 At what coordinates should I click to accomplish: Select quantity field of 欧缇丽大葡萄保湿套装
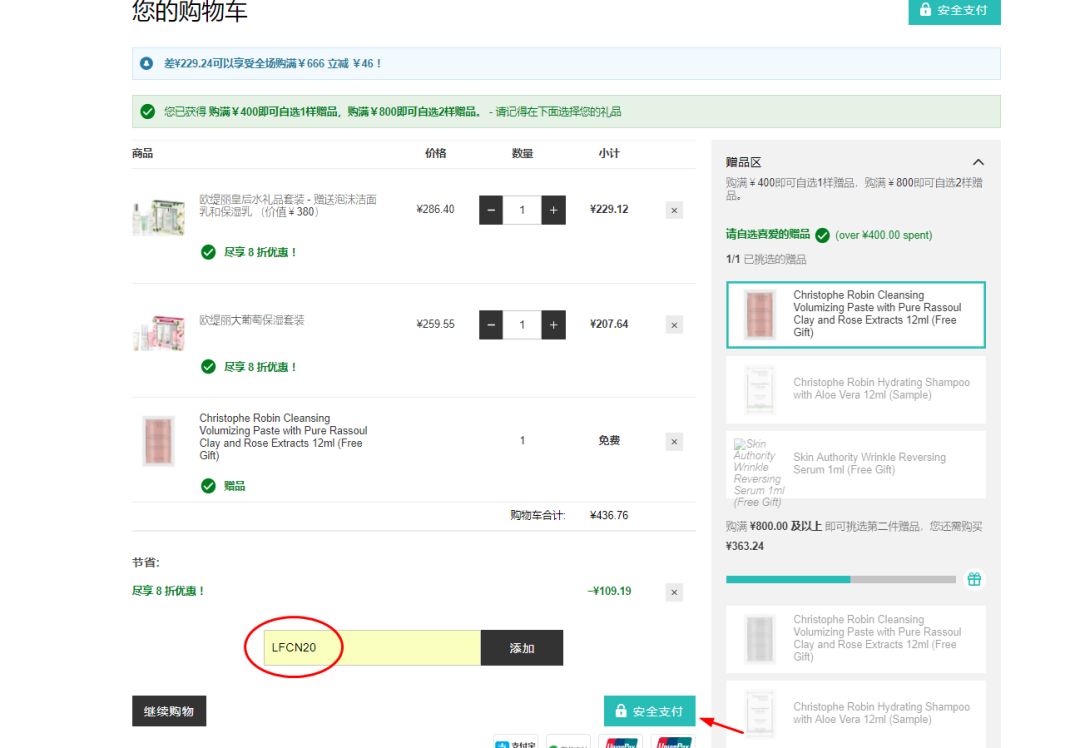[522, 325]
